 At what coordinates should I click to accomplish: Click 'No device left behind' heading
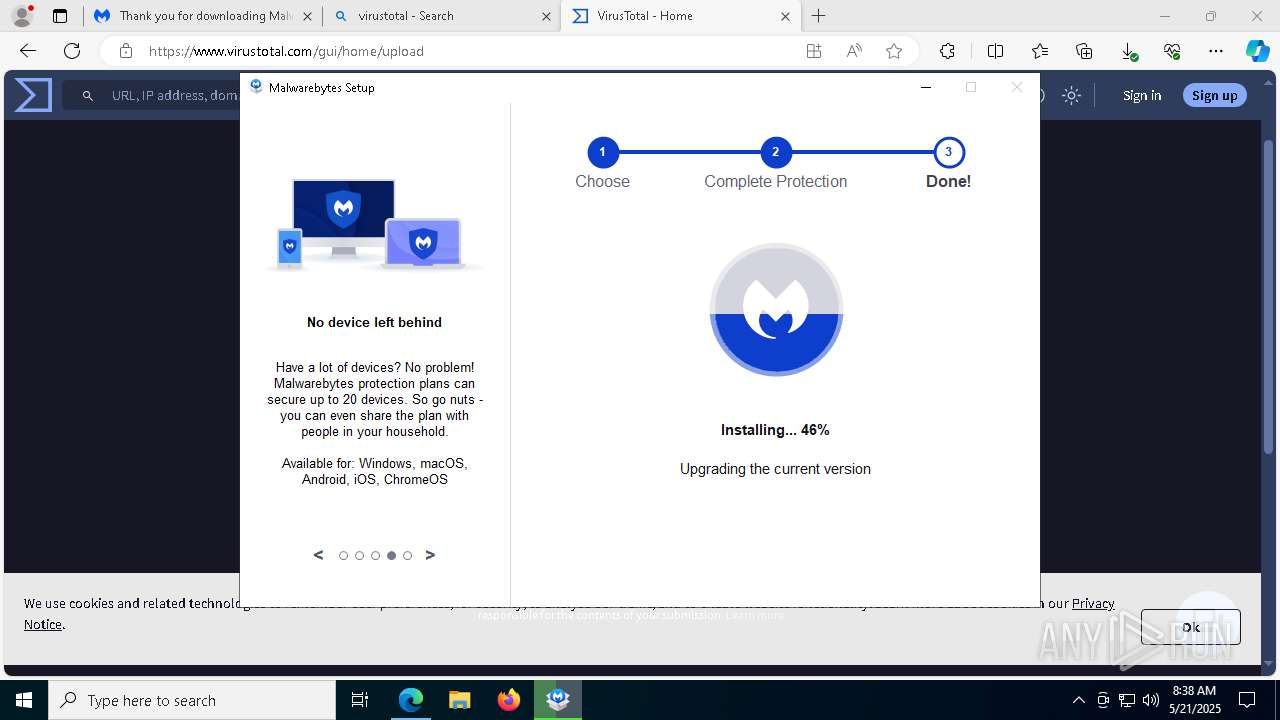click(x=374, y=322)
